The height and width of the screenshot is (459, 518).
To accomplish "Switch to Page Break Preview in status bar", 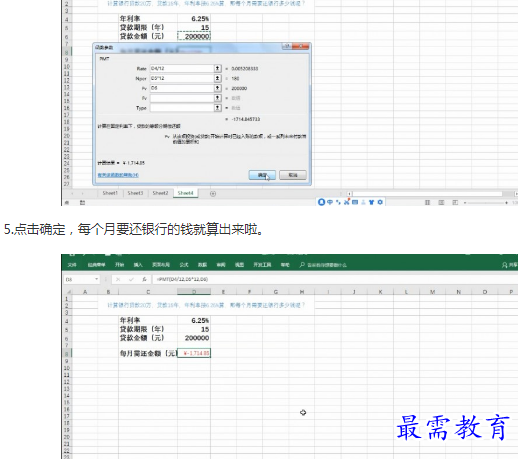I will point(455,202).
